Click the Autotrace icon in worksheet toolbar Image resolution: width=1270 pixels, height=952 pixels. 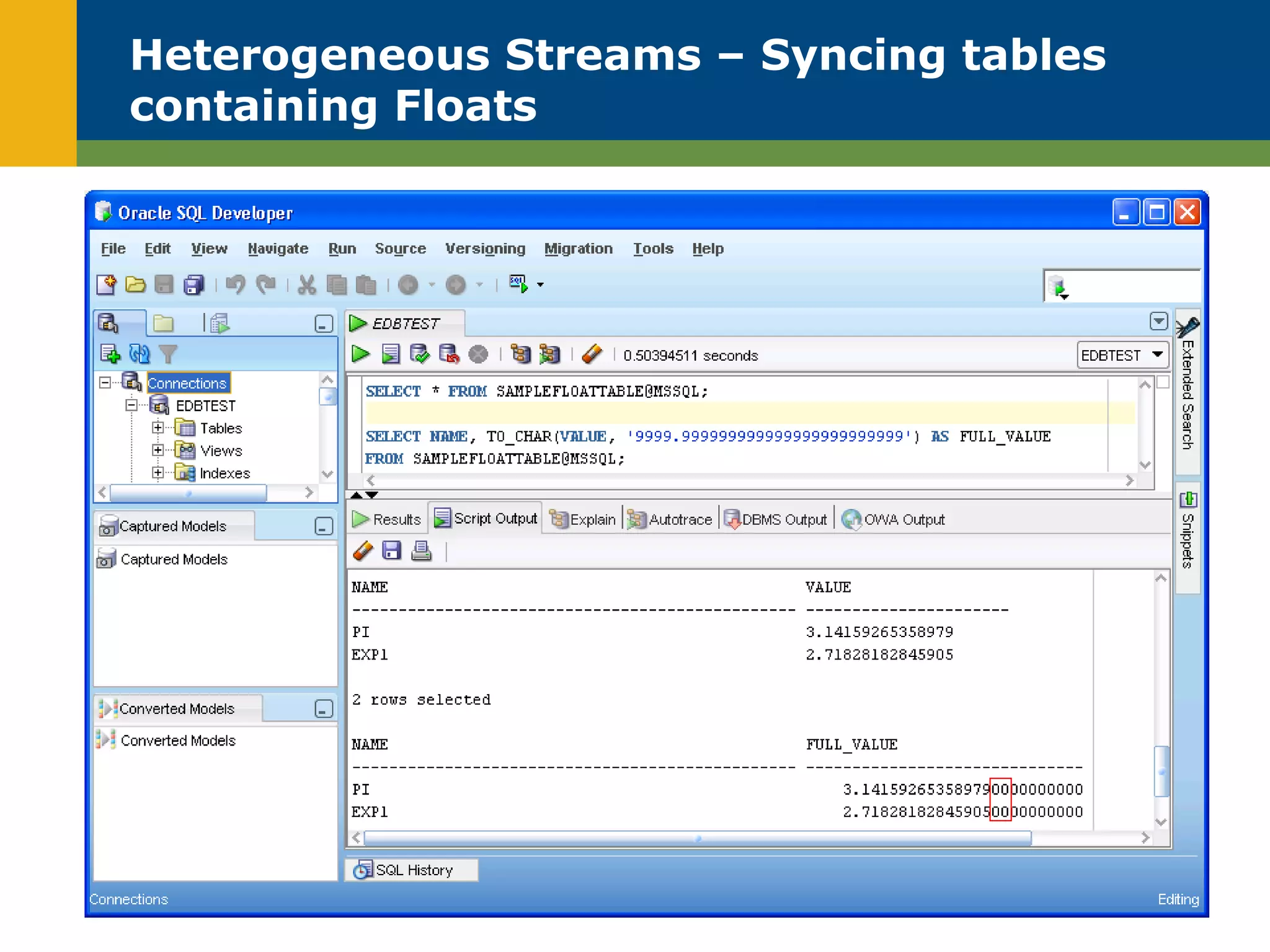[549, 355]
